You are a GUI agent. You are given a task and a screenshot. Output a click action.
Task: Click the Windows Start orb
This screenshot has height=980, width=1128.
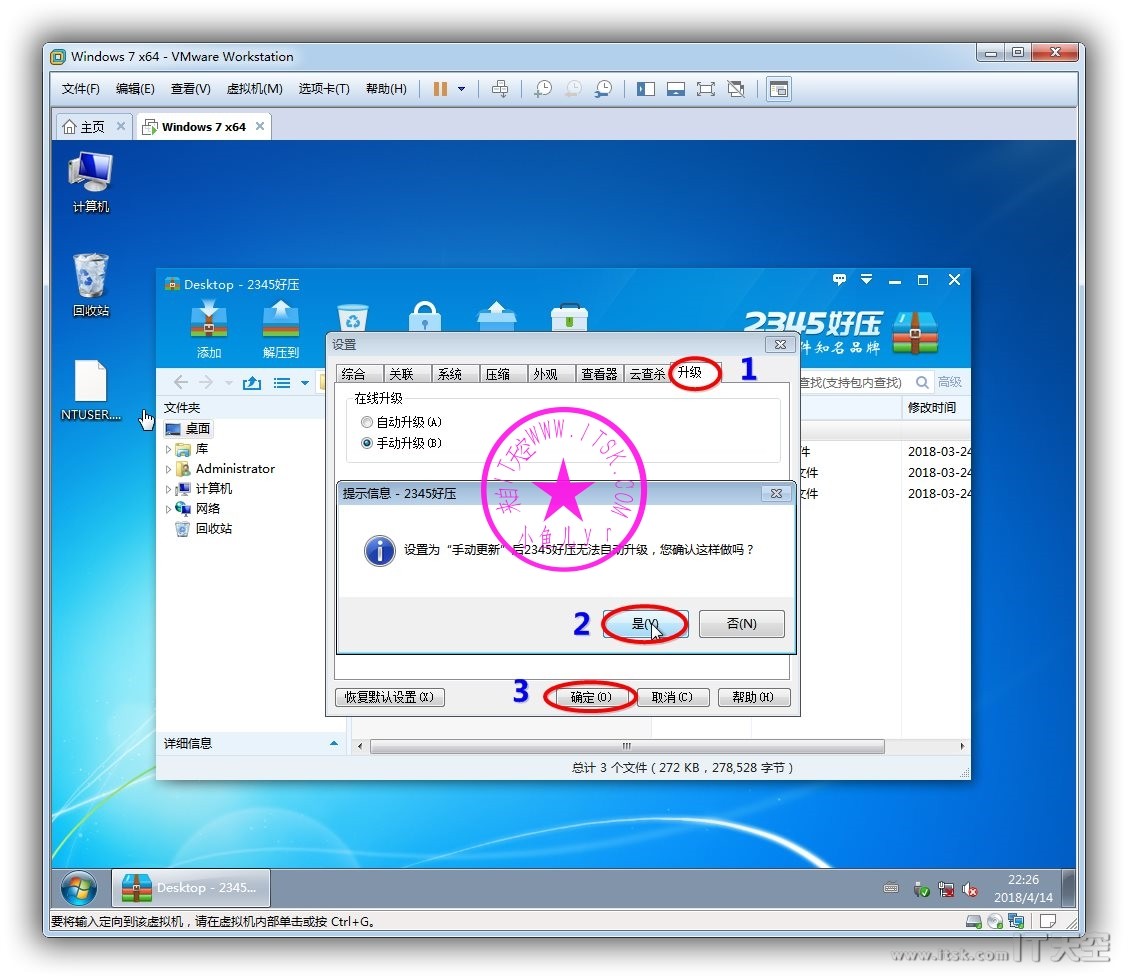coord(79,887)
